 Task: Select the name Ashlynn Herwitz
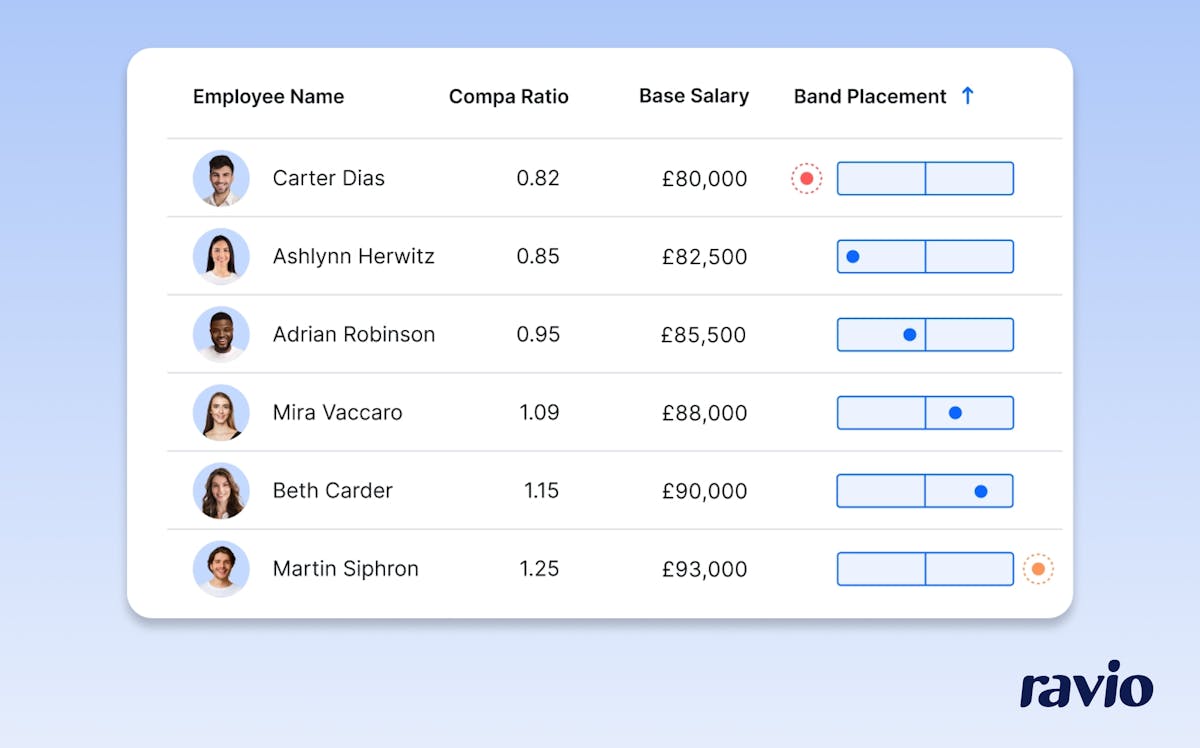point(353,256)
